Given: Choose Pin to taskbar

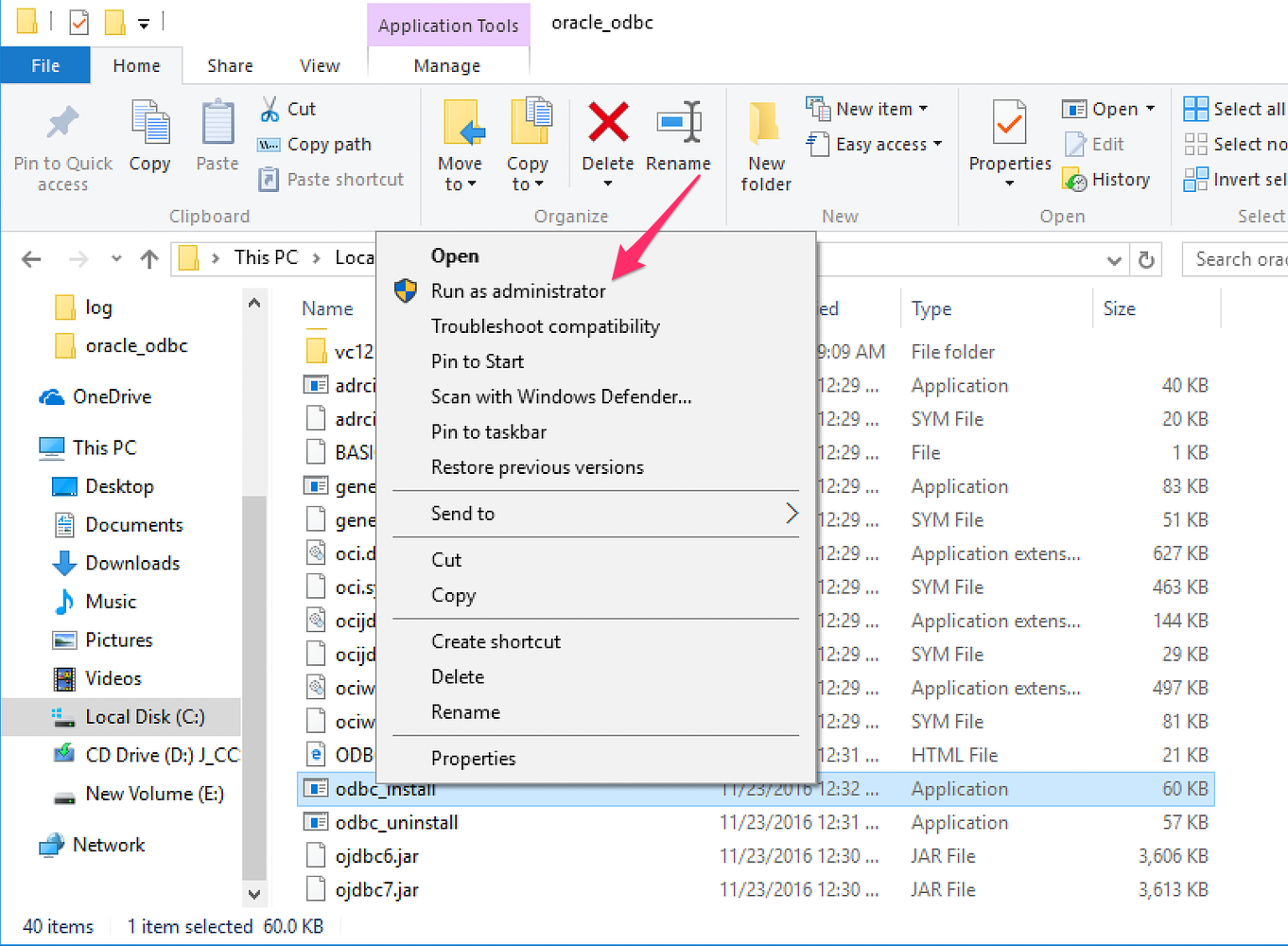Looking at the screenshot, I should [489, 432].
